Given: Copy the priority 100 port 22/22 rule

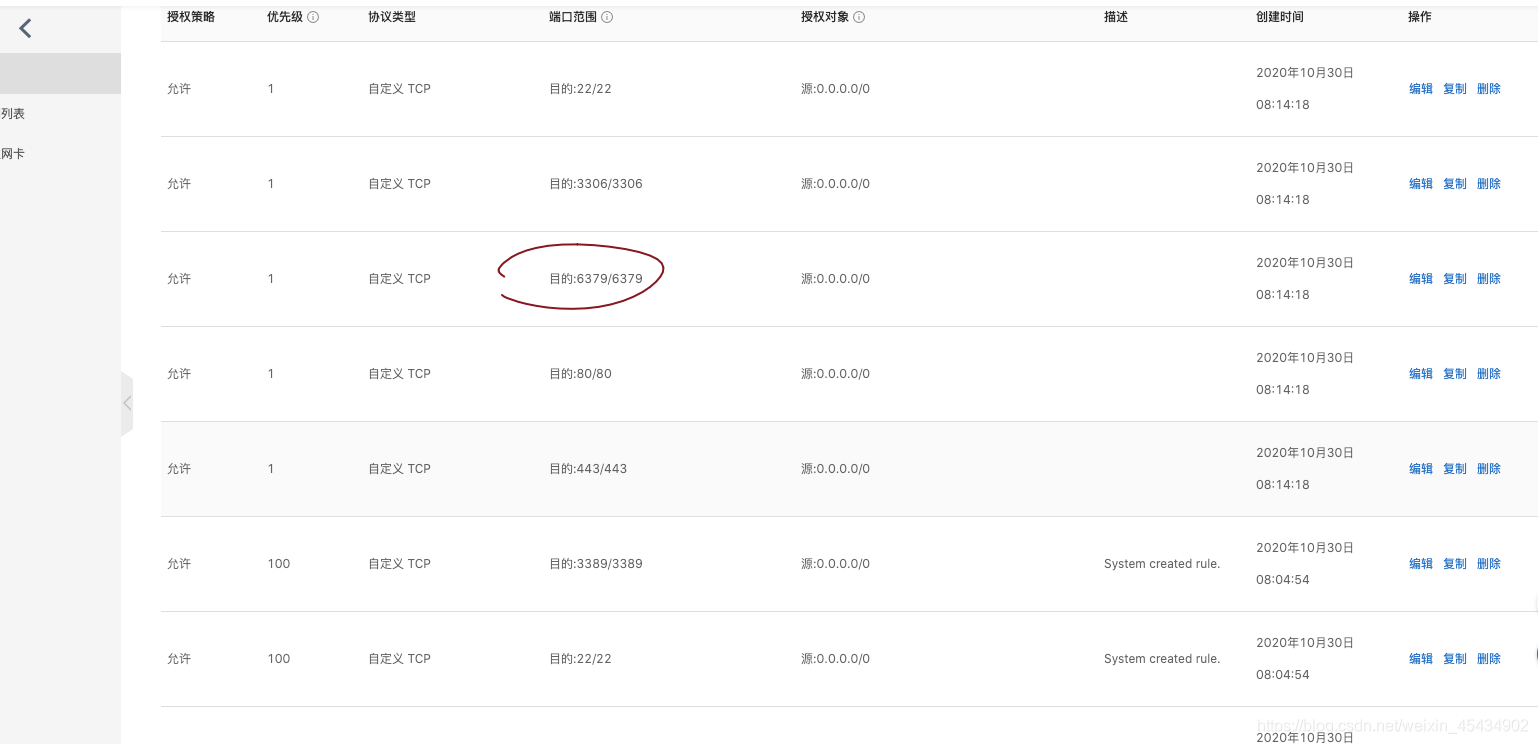Looking at the screenshot, I should pos(1454,659).
